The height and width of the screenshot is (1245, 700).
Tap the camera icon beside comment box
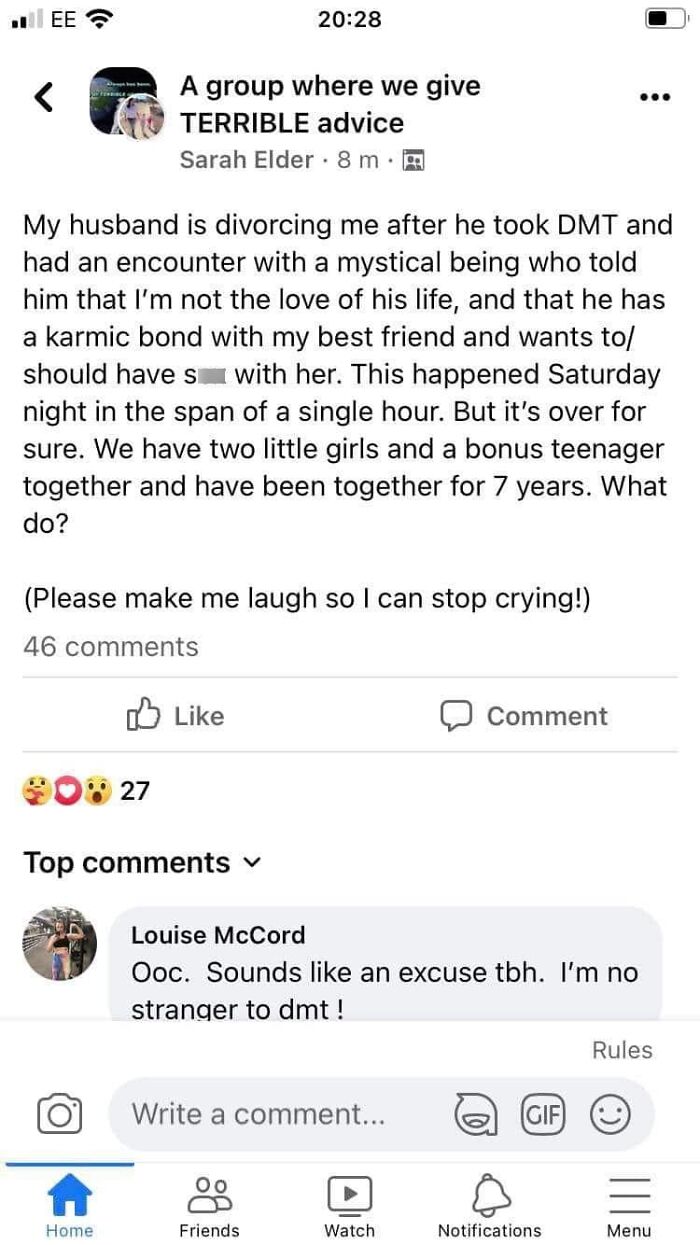click(59, 1114)
